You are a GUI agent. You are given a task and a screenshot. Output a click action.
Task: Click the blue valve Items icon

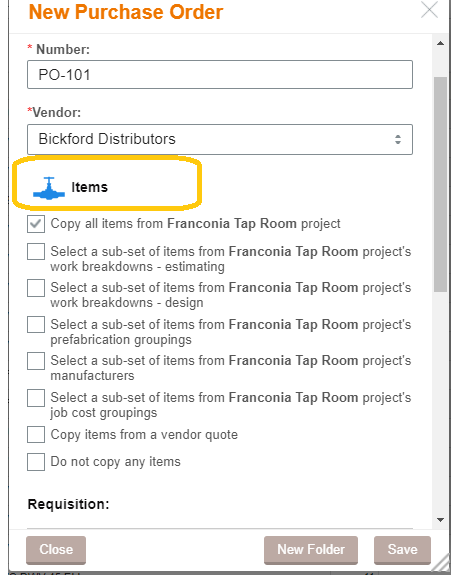(49, 188)
